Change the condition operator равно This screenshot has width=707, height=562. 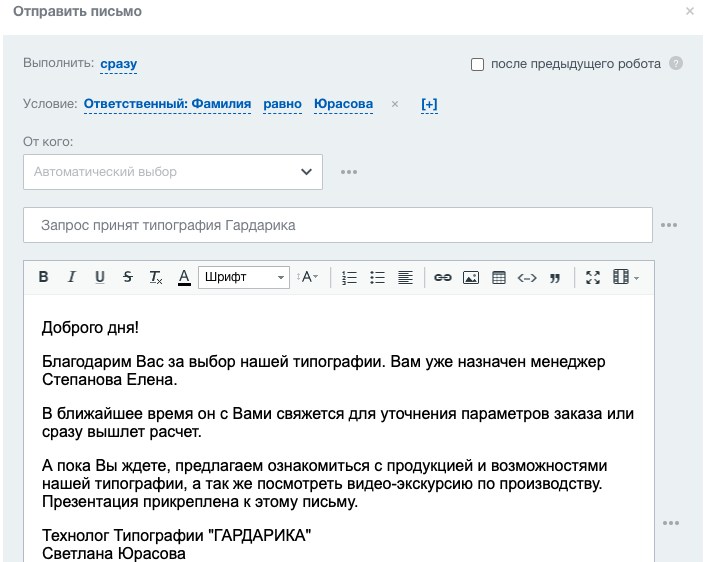point(282,104)
